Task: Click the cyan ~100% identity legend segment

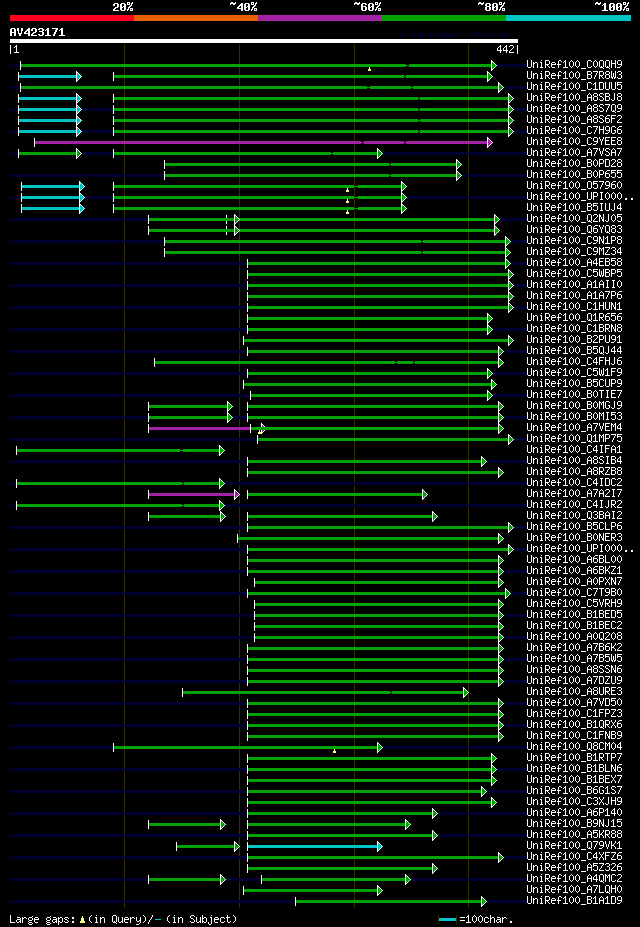Action: [x=568, y=18]
